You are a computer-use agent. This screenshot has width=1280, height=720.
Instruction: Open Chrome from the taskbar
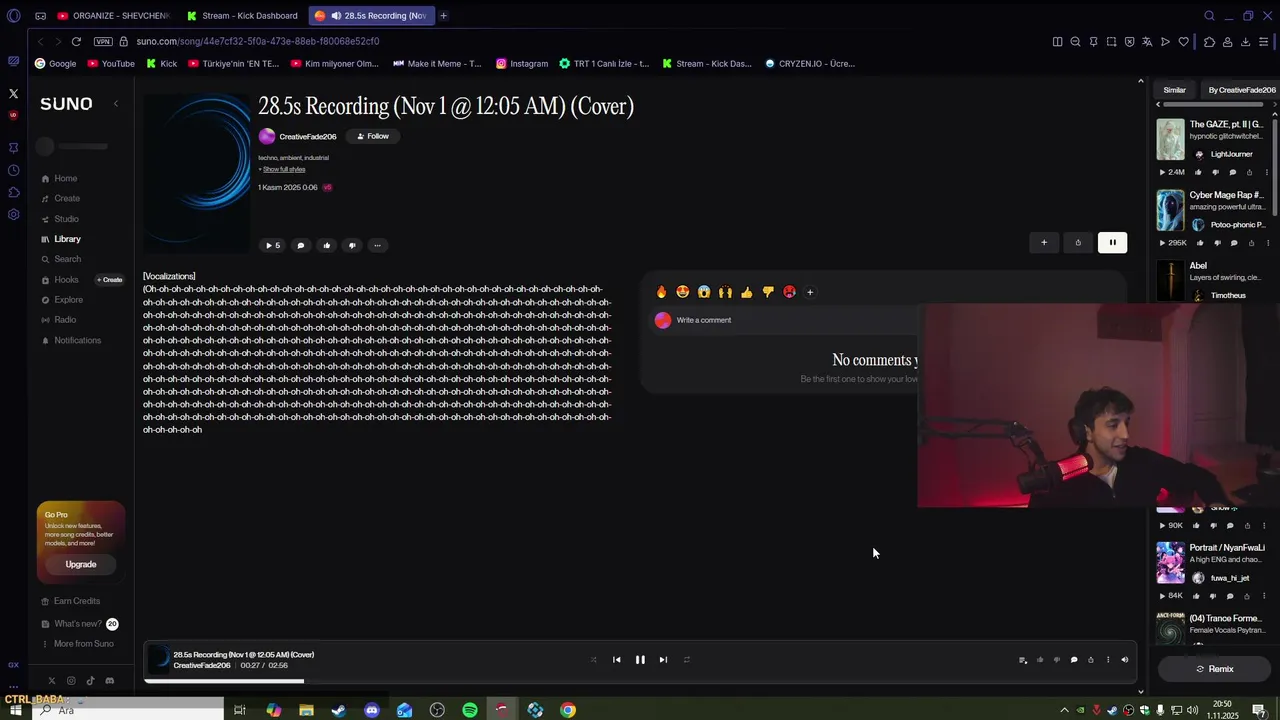(x=568, y=710)
